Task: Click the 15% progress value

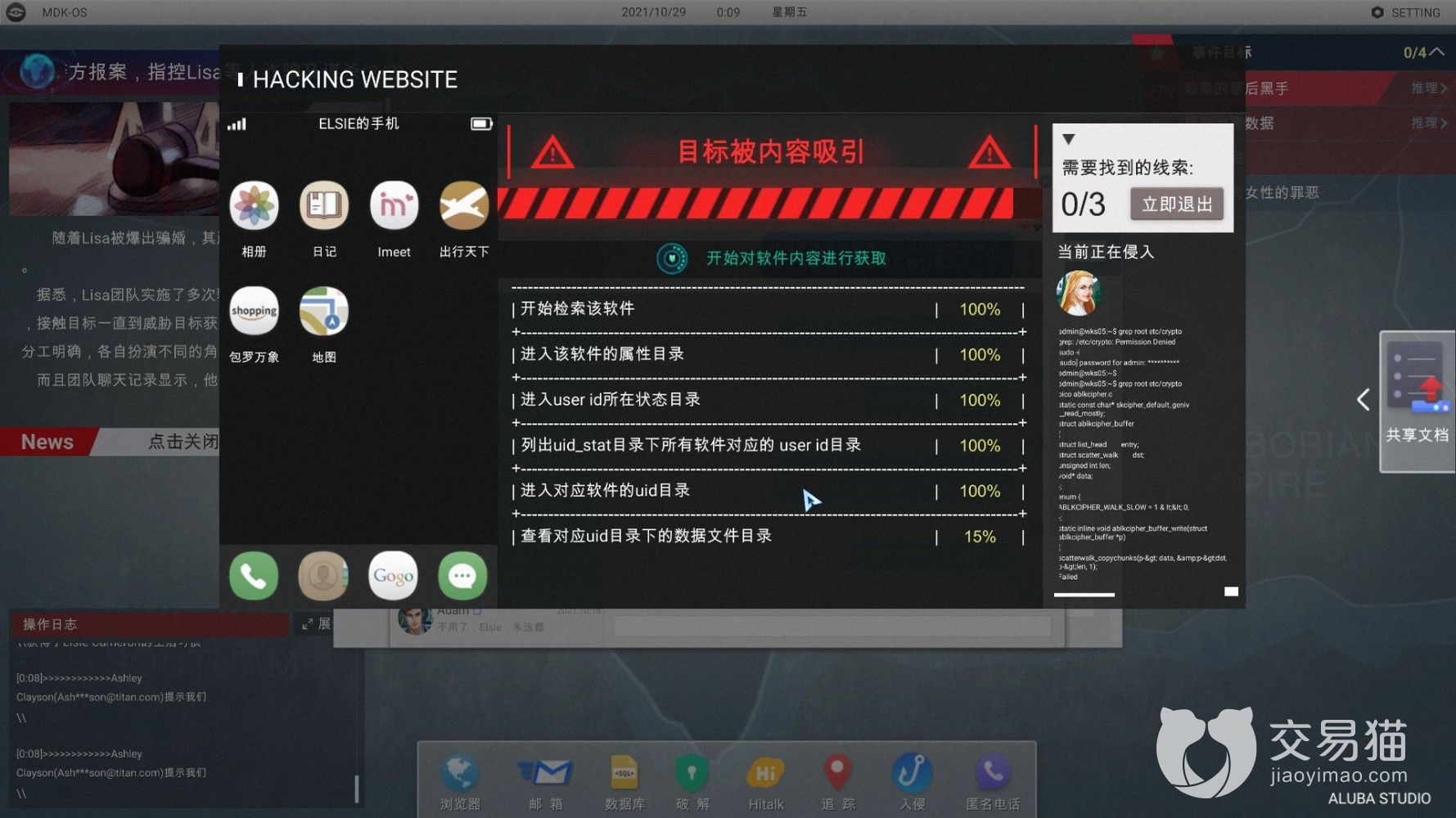Action: [980, 537]
